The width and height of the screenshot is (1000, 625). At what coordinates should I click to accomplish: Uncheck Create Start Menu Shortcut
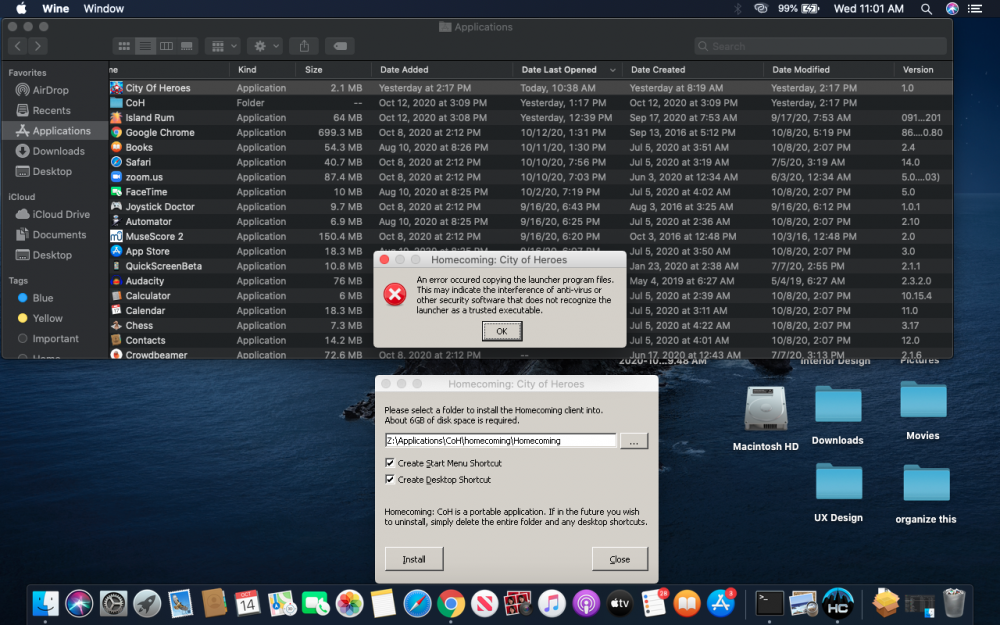tap(390, 463)
